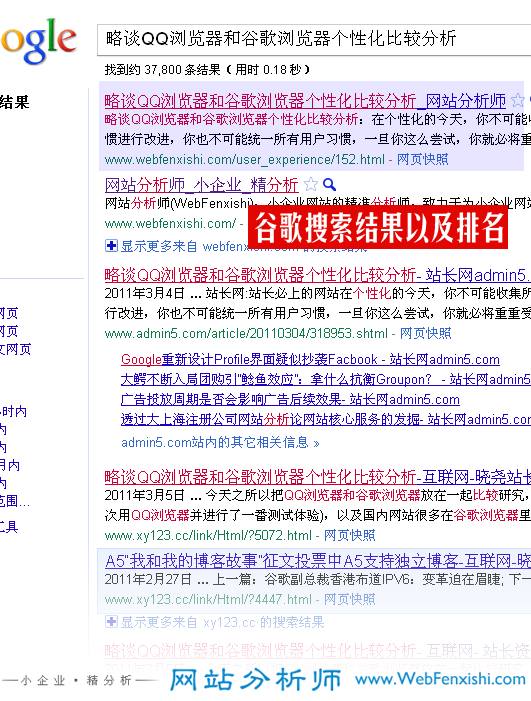531x701 pixels.
Task: Open the 大鳄不断入局团购 Groupon sublink
Action: (x=326, y=379)
